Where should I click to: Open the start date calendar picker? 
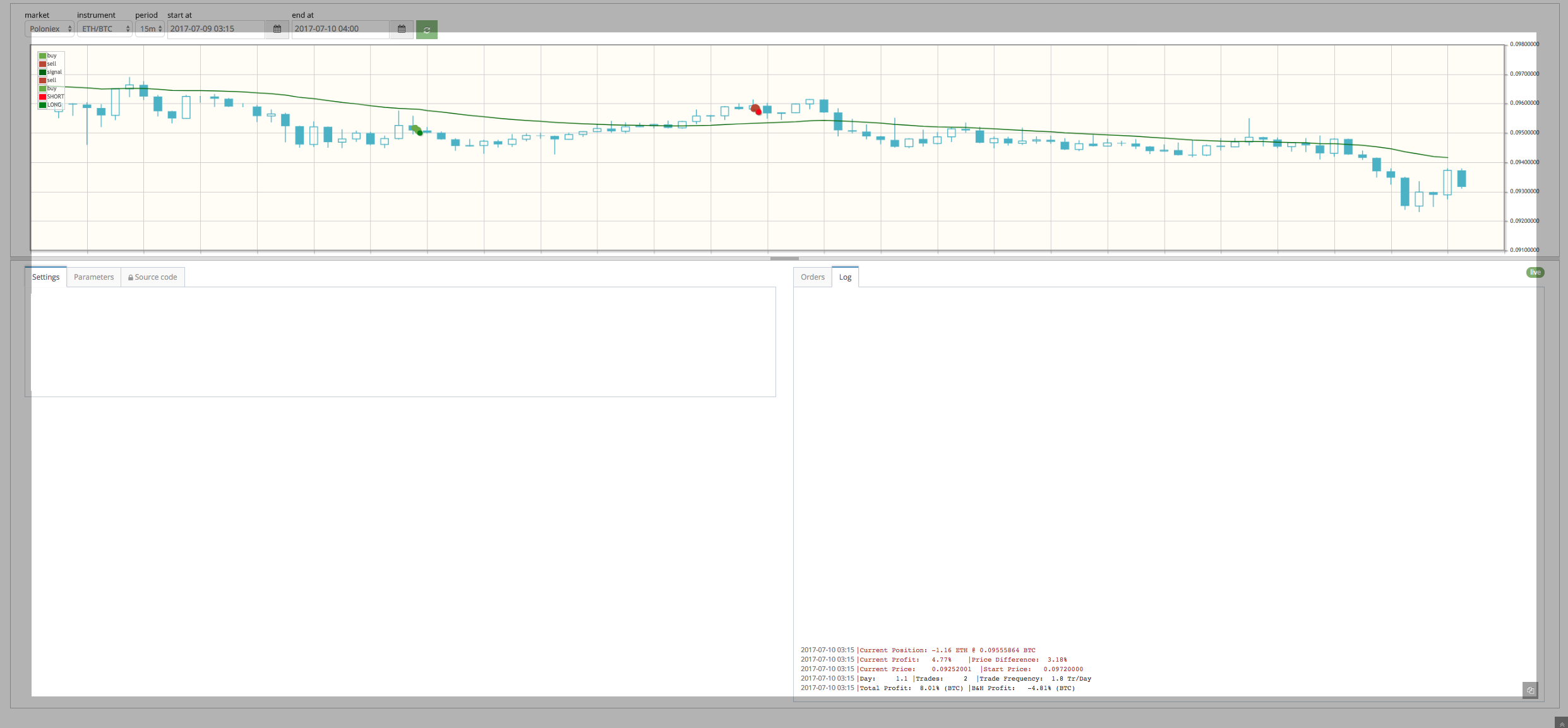pos(277,29)
